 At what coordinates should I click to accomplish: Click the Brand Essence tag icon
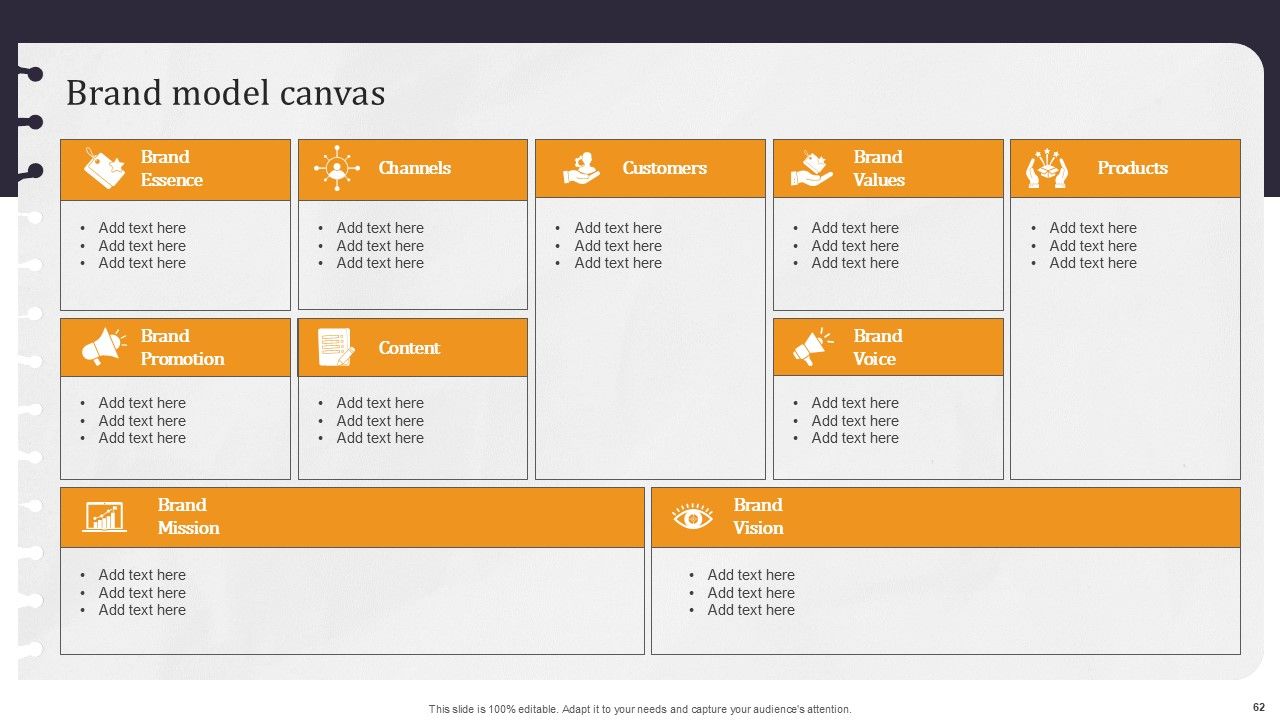[x=104, y=168]
